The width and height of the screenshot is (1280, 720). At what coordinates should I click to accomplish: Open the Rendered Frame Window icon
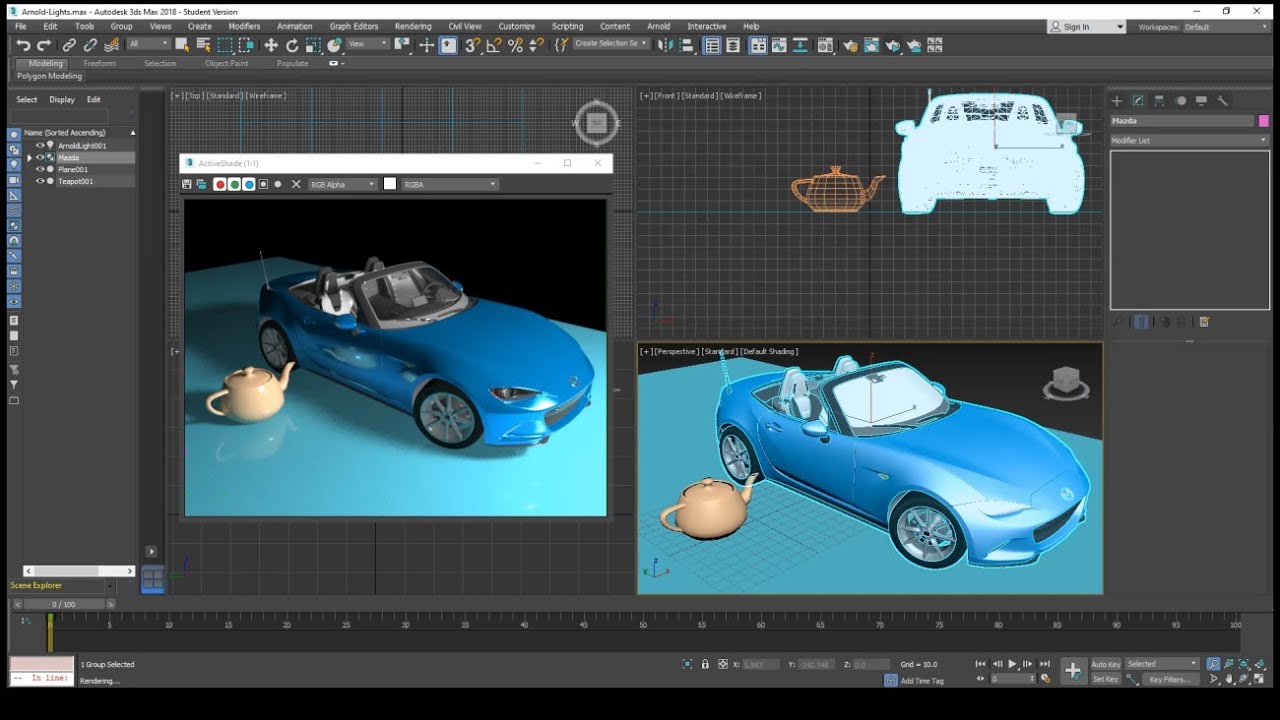click(871, 45)
